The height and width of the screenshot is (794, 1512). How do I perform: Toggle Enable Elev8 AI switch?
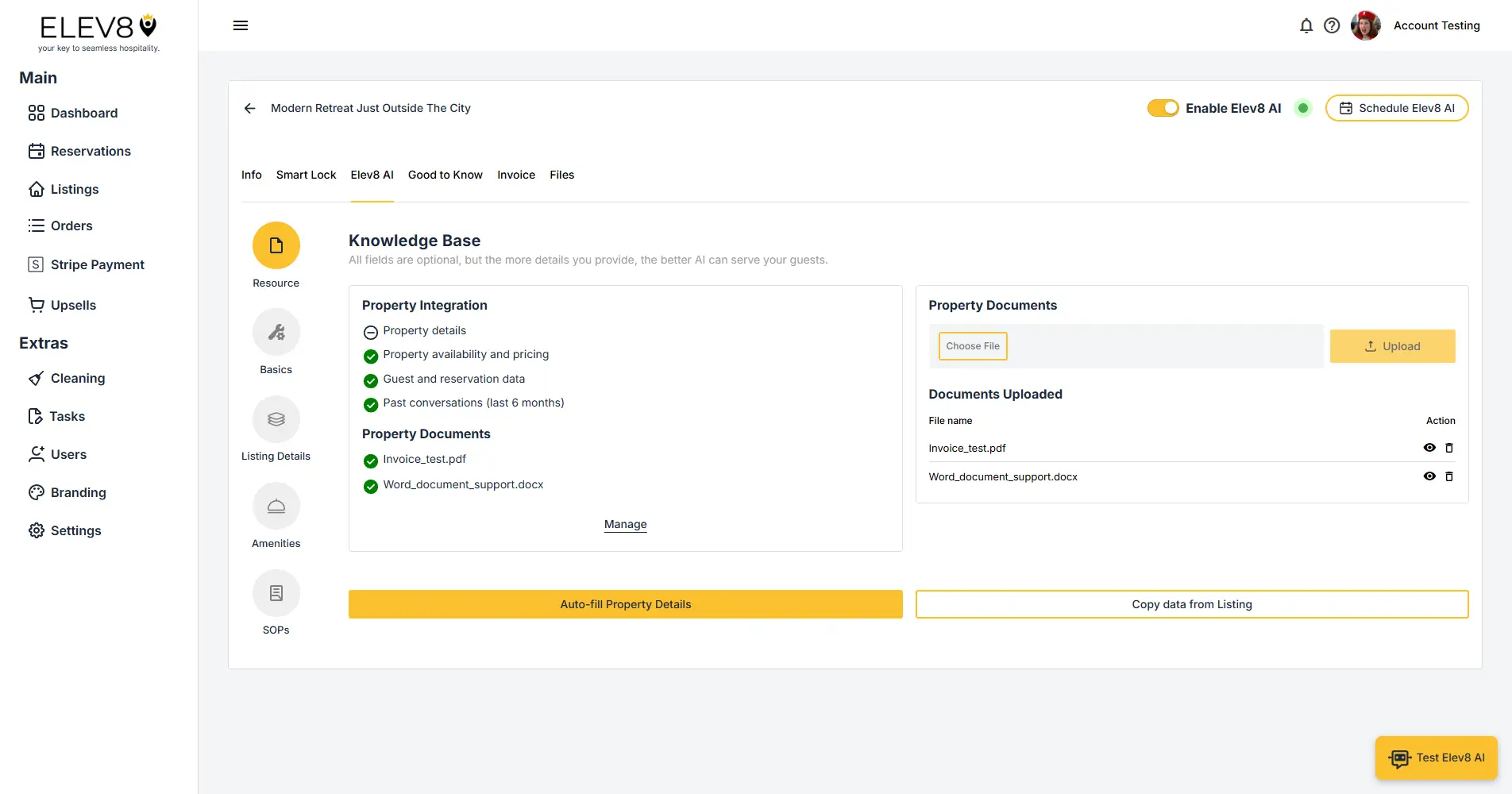tap(1163, 107)
